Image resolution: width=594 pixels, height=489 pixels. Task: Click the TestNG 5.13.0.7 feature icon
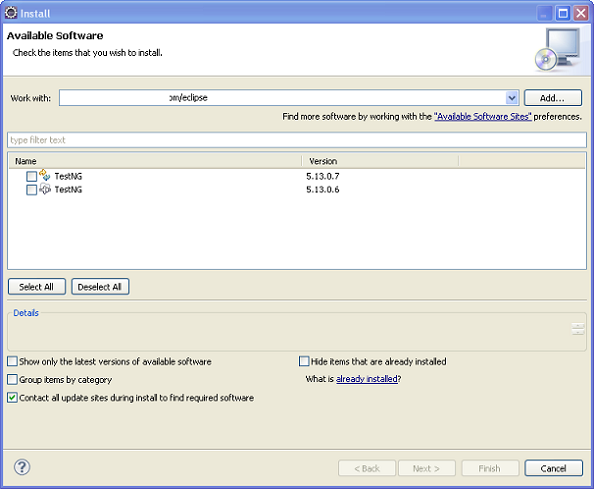coord(45,175)
